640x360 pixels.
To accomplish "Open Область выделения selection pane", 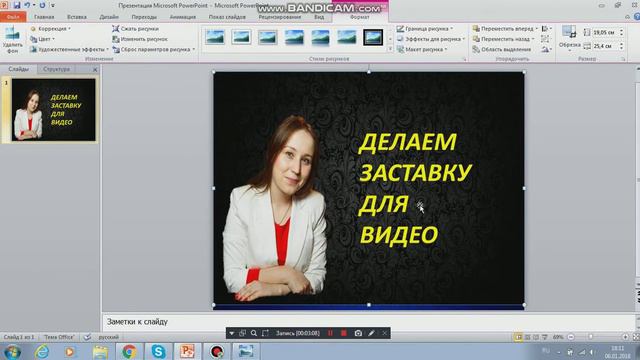I will pos(502,49).
